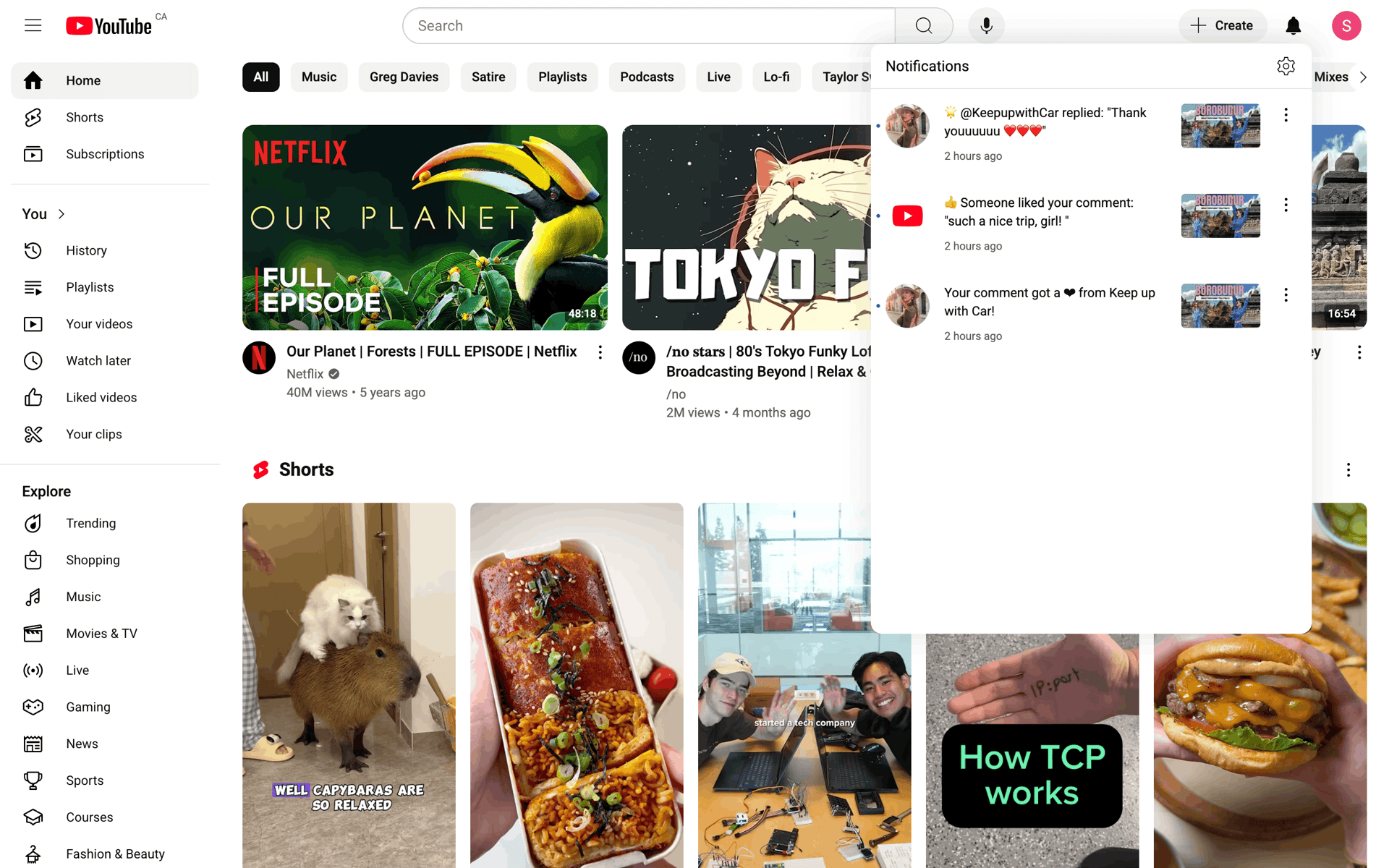
Task: Open How TCP works Short
Action: [x=1032, y=751]
